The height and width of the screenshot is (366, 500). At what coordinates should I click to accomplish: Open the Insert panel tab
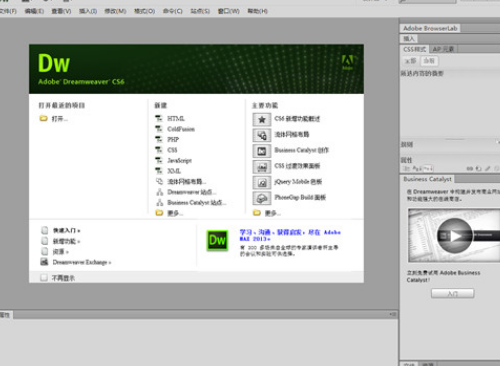409,39
